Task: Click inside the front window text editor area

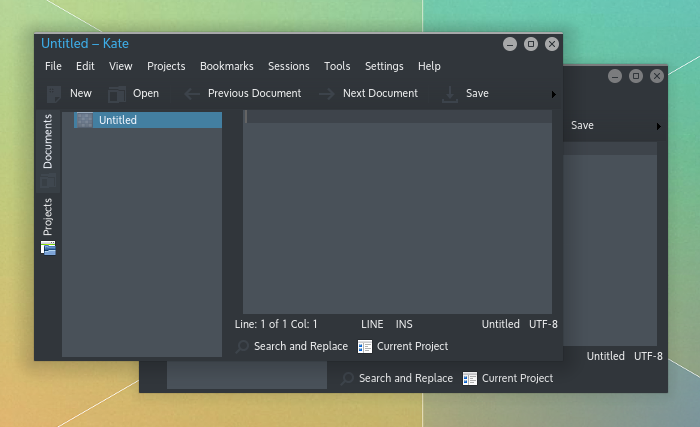Action: click(397, 212)
